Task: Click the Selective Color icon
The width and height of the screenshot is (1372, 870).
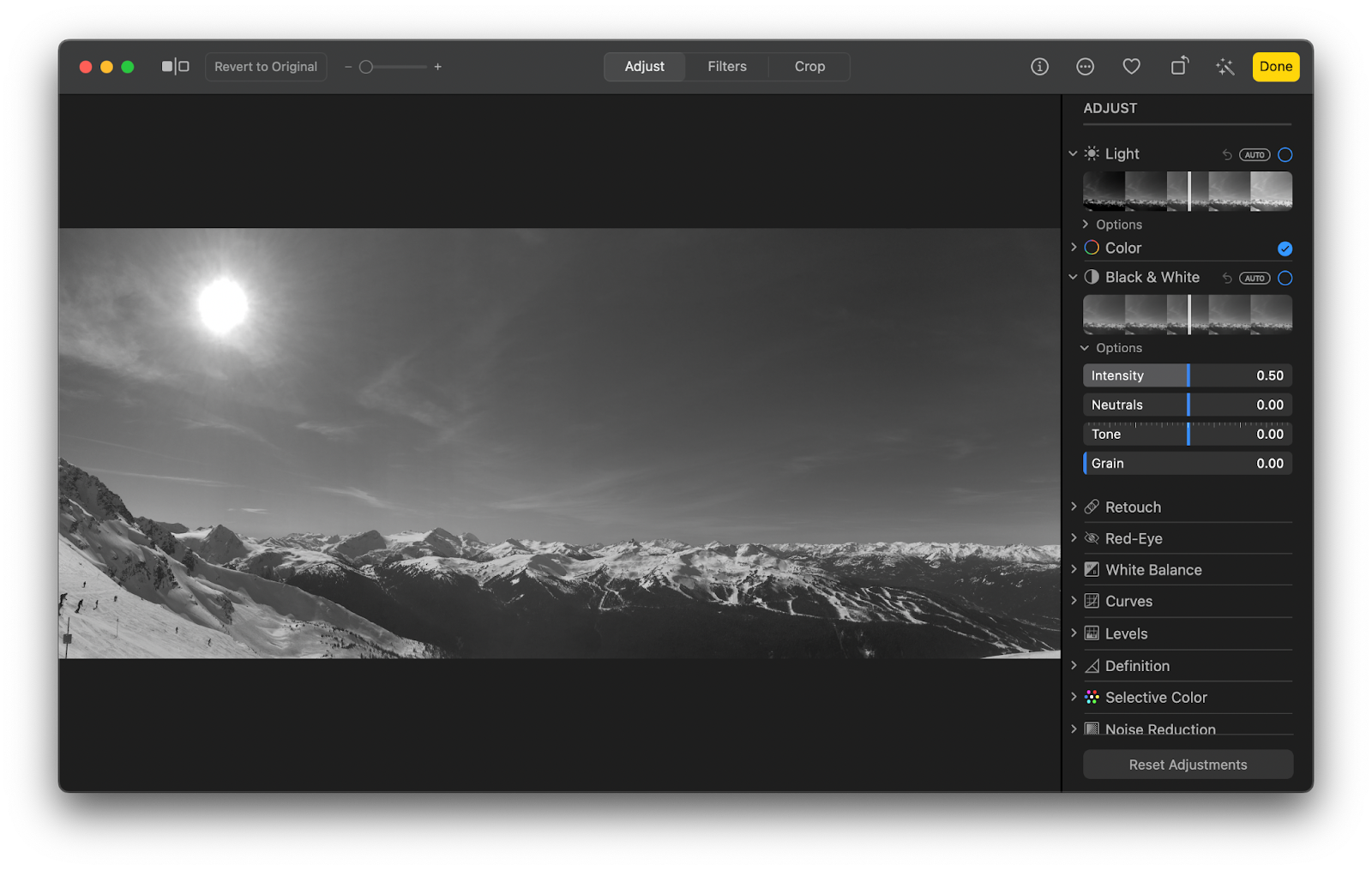Action: (1092, 697)
